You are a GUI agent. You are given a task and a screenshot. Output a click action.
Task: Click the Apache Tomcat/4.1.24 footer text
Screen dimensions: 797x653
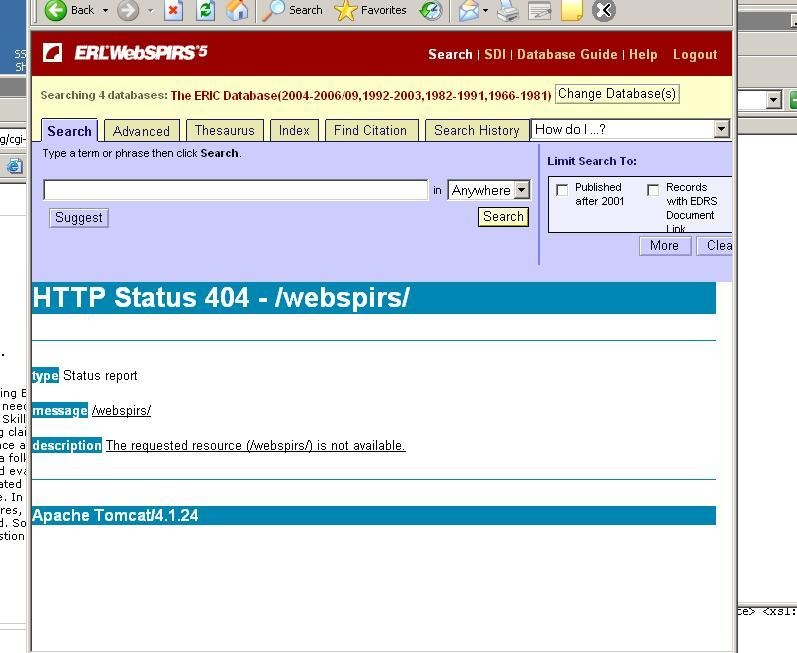115,515
